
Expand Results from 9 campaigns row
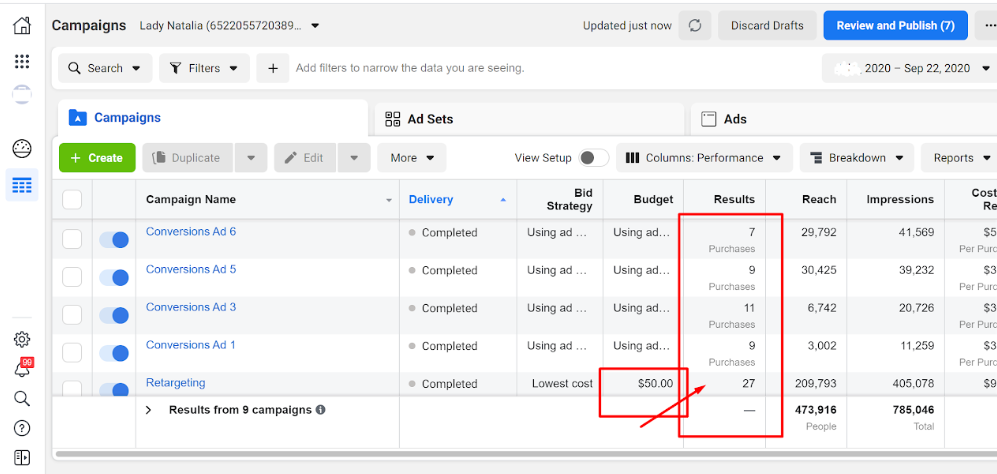point(149,410)
